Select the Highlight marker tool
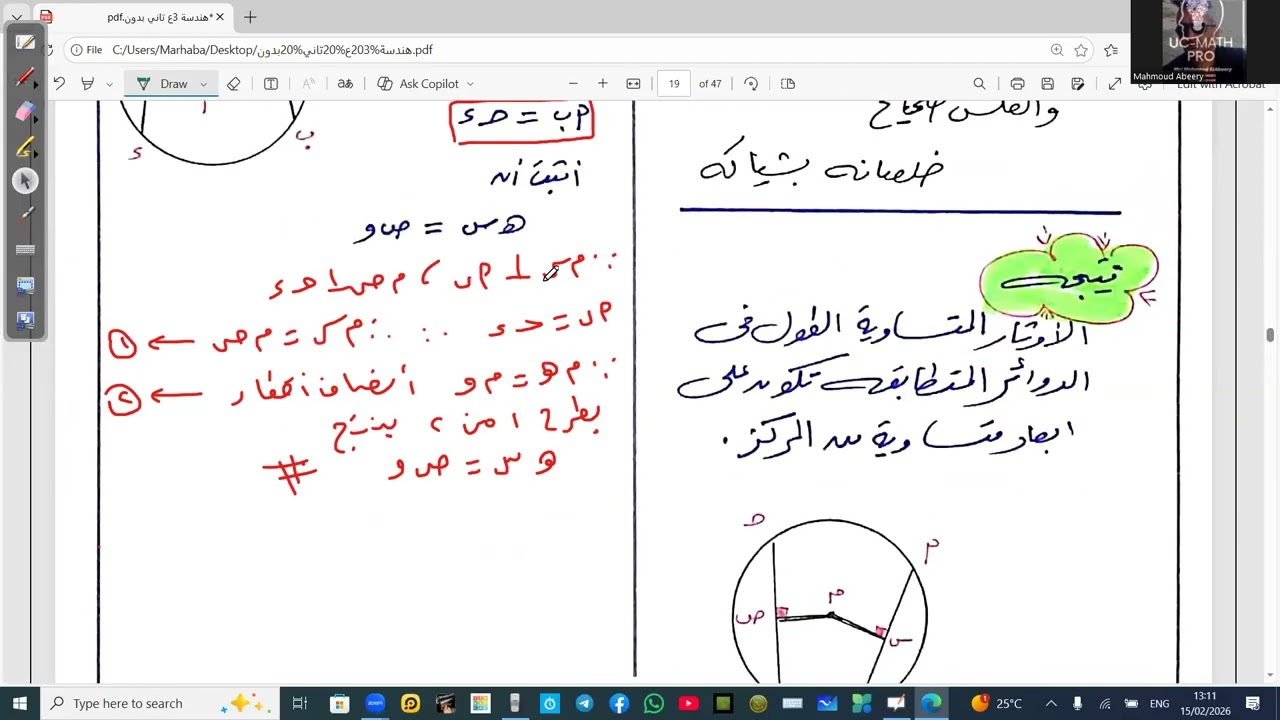The height and width of the screenshot is (720, 1280). coord(88,84)
